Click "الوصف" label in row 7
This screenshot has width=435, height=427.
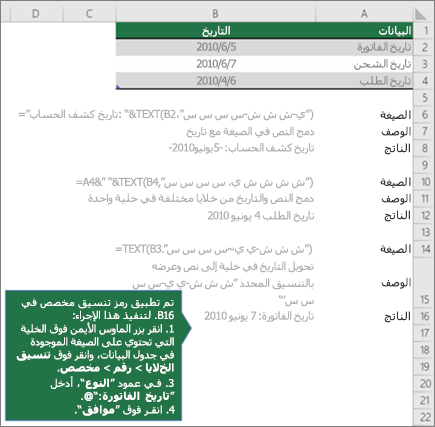pos(396,132)
